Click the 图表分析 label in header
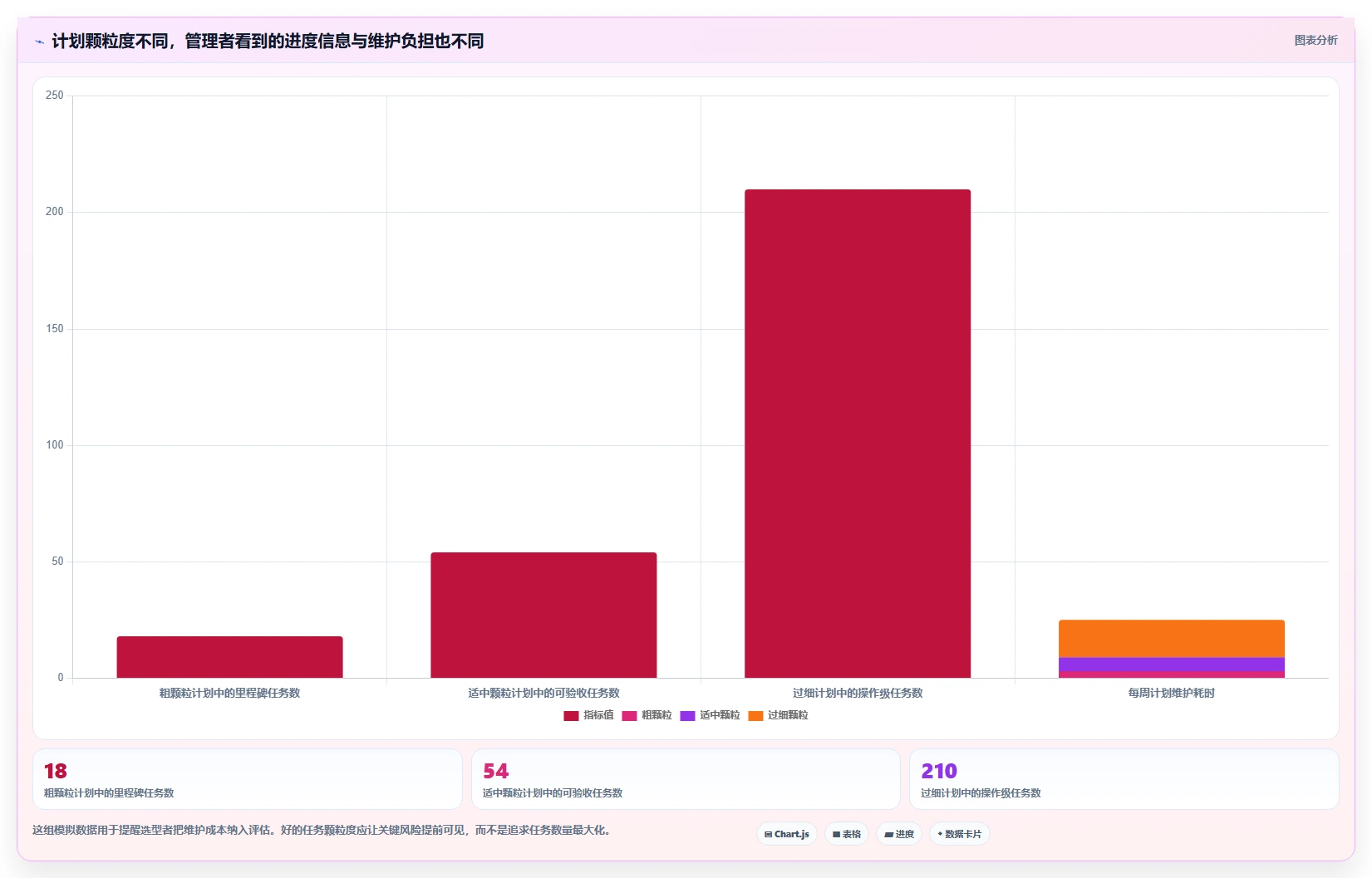1372x878 pixels. click(1315, 40)
